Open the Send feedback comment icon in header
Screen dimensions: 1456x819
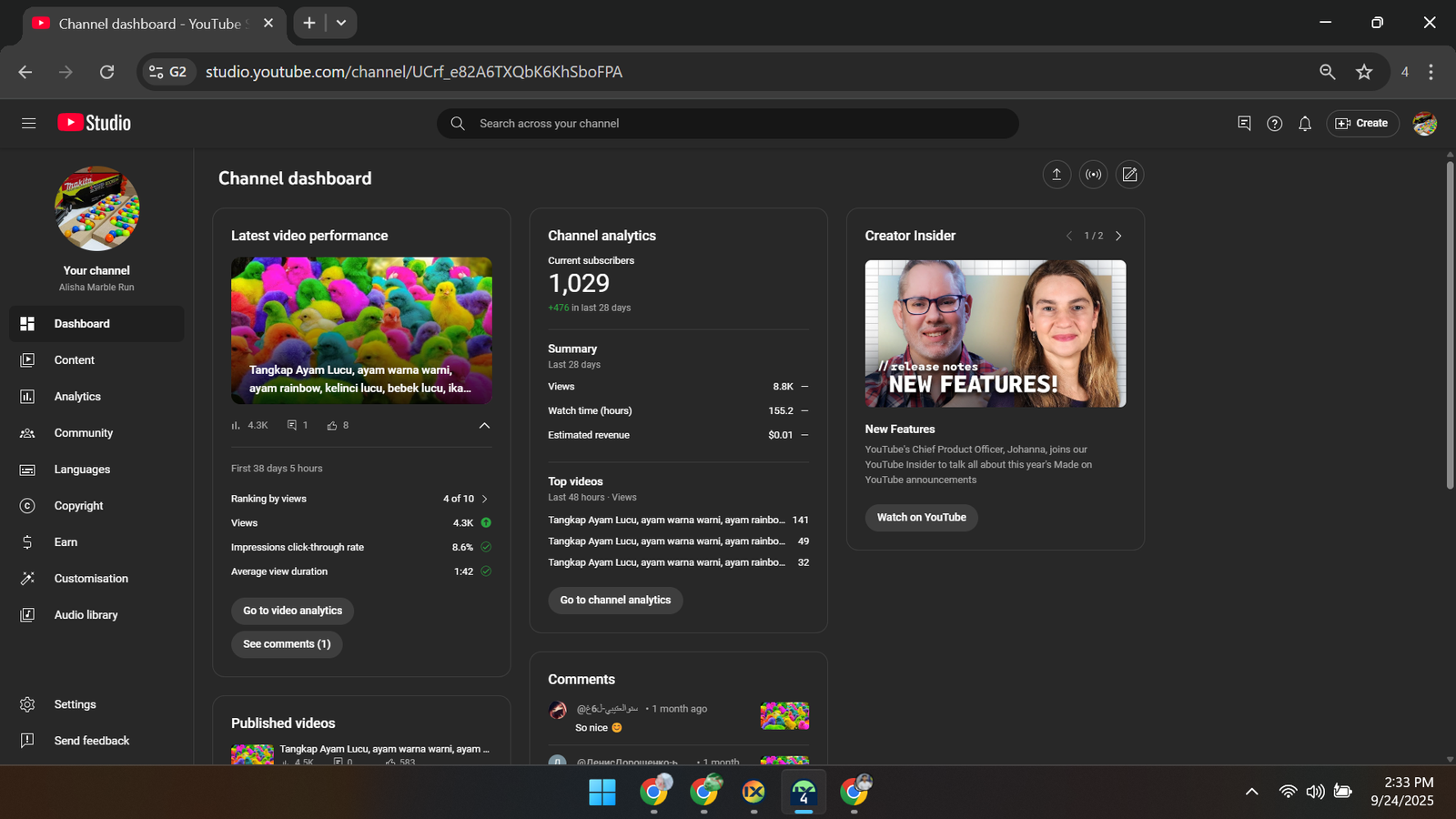[x=1244, y=124]
